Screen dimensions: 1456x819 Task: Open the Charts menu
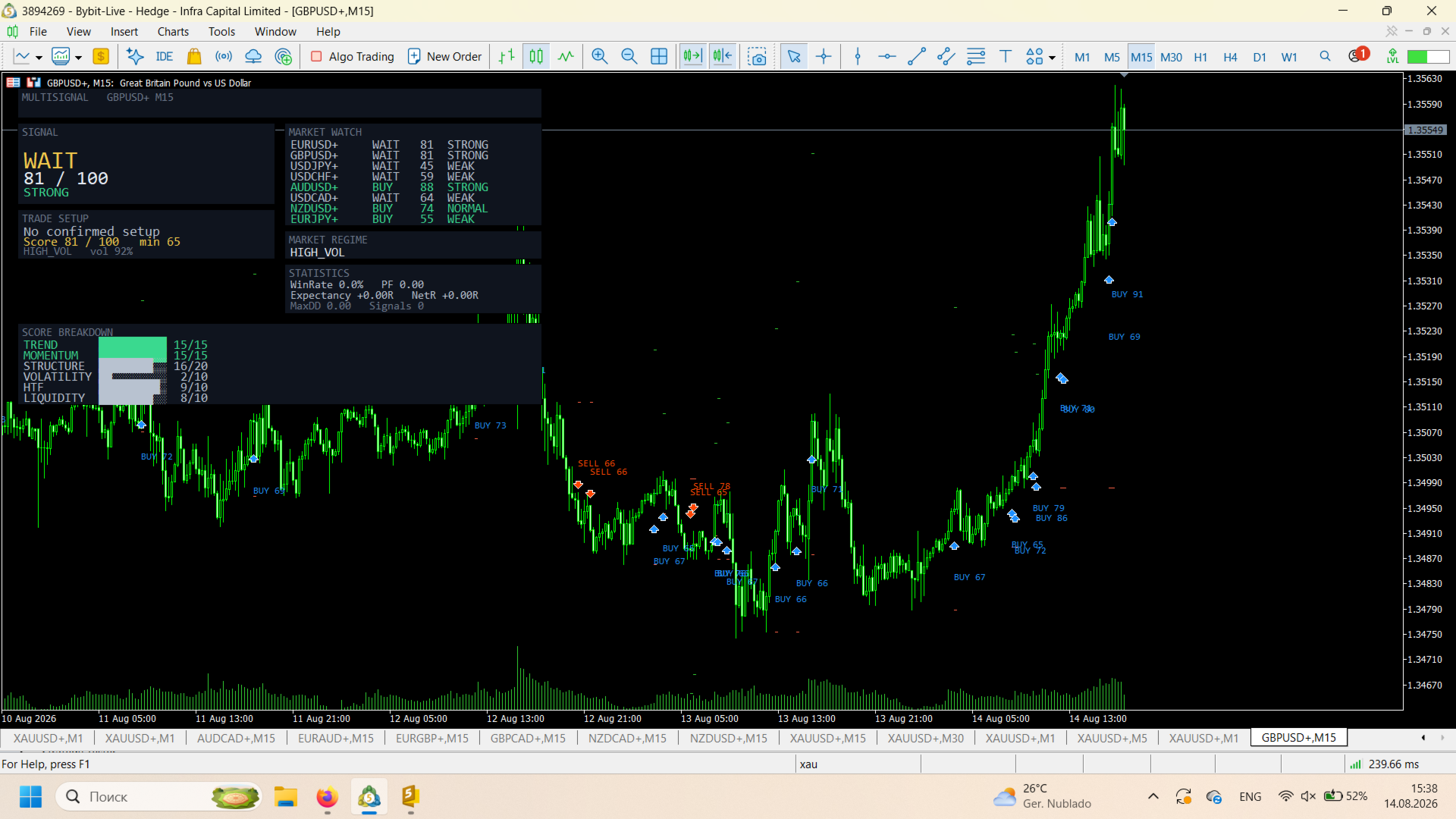(173, 32)
